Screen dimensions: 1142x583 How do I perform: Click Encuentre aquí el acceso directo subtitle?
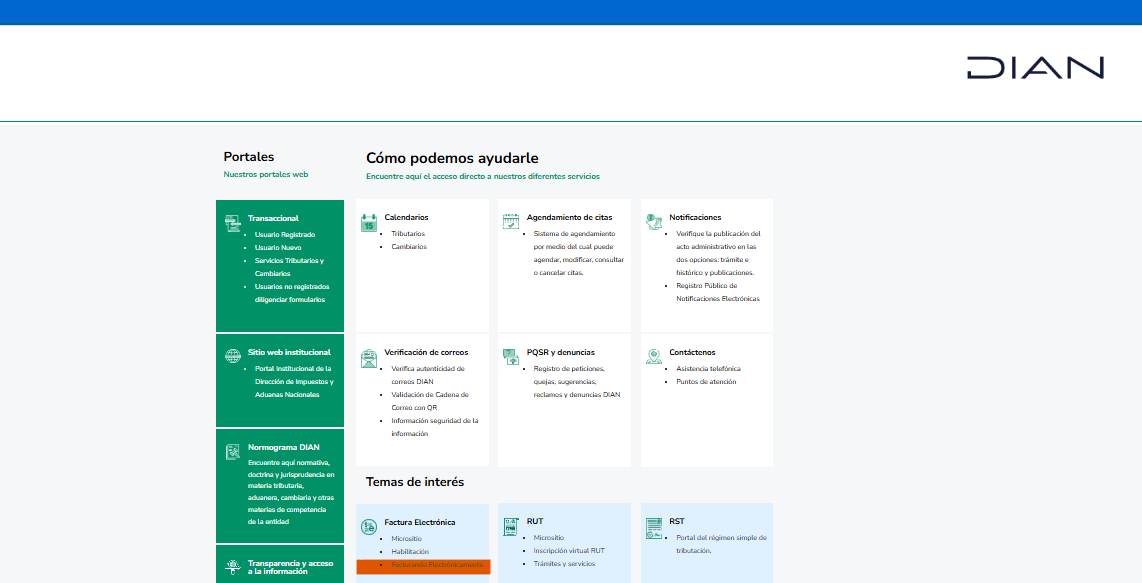coord(483,176)
